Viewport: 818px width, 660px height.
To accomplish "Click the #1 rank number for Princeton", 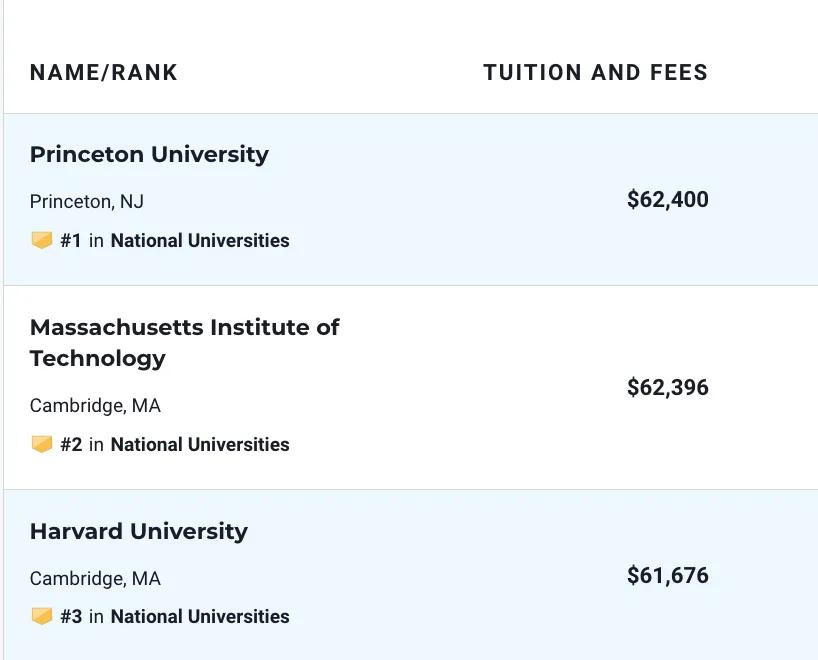I will click(71, 241).
